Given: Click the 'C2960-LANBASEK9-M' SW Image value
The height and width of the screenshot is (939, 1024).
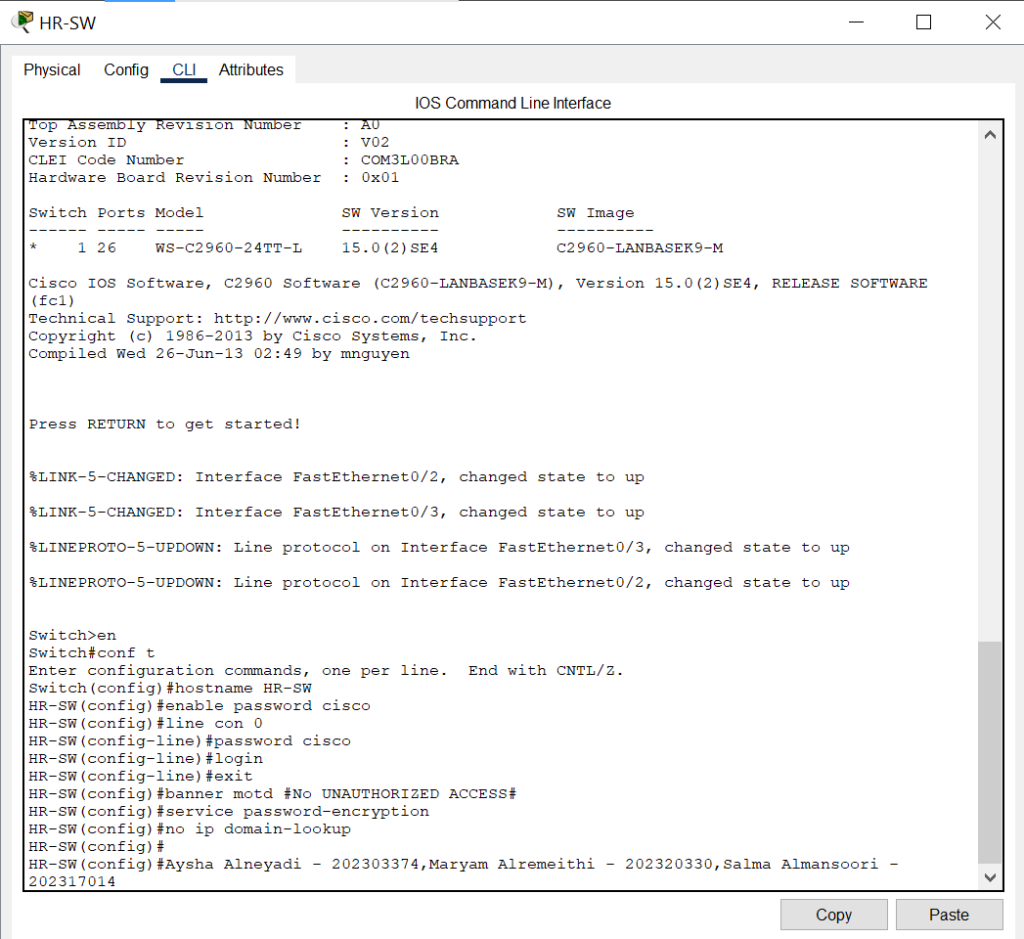Looking at the screenshot, I should 639,248.
